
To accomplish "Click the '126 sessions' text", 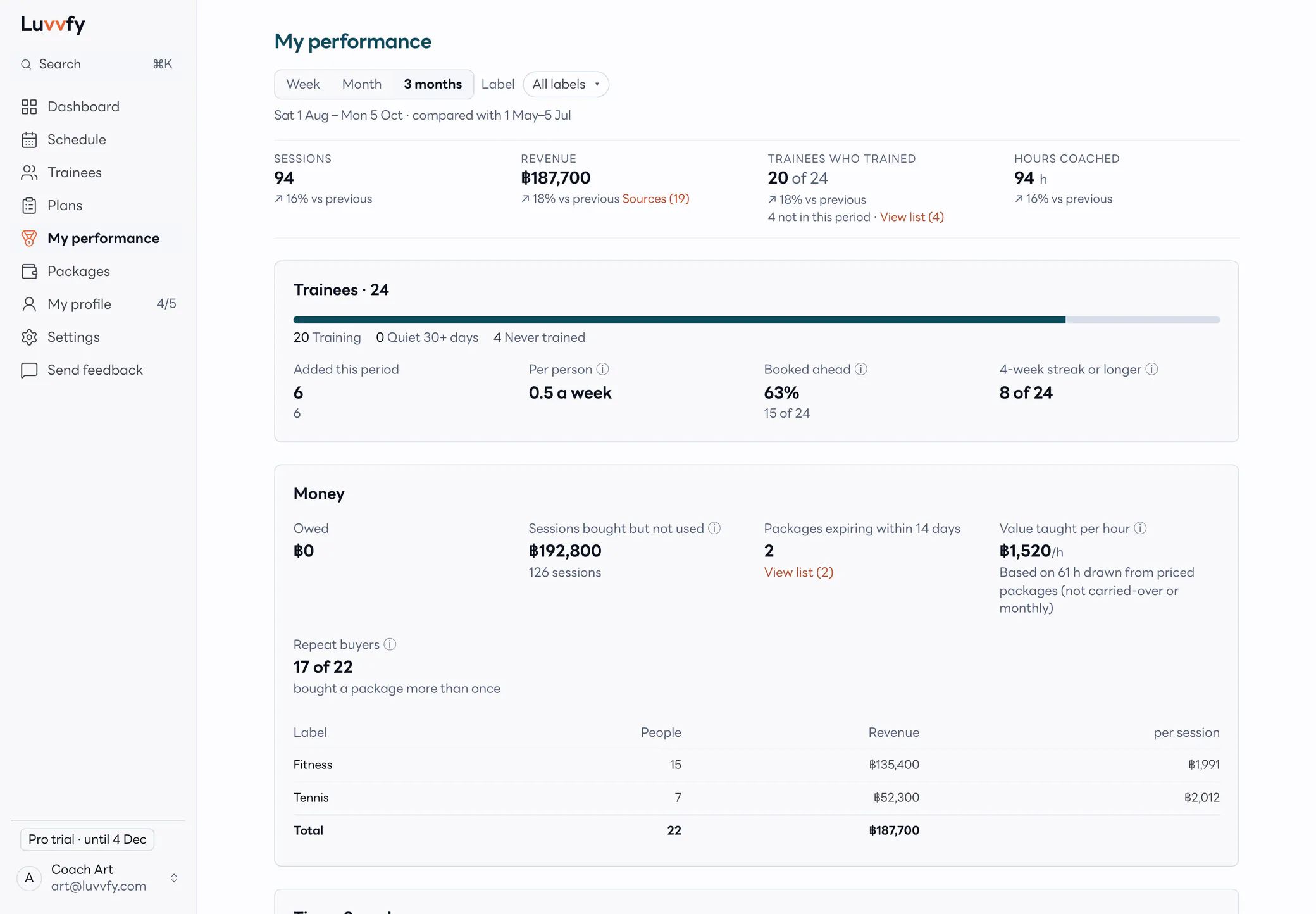I will (565, 572).
